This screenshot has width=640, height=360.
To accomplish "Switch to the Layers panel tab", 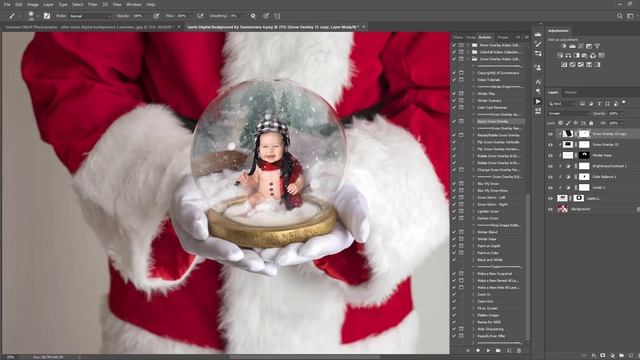I will point(553,93).
